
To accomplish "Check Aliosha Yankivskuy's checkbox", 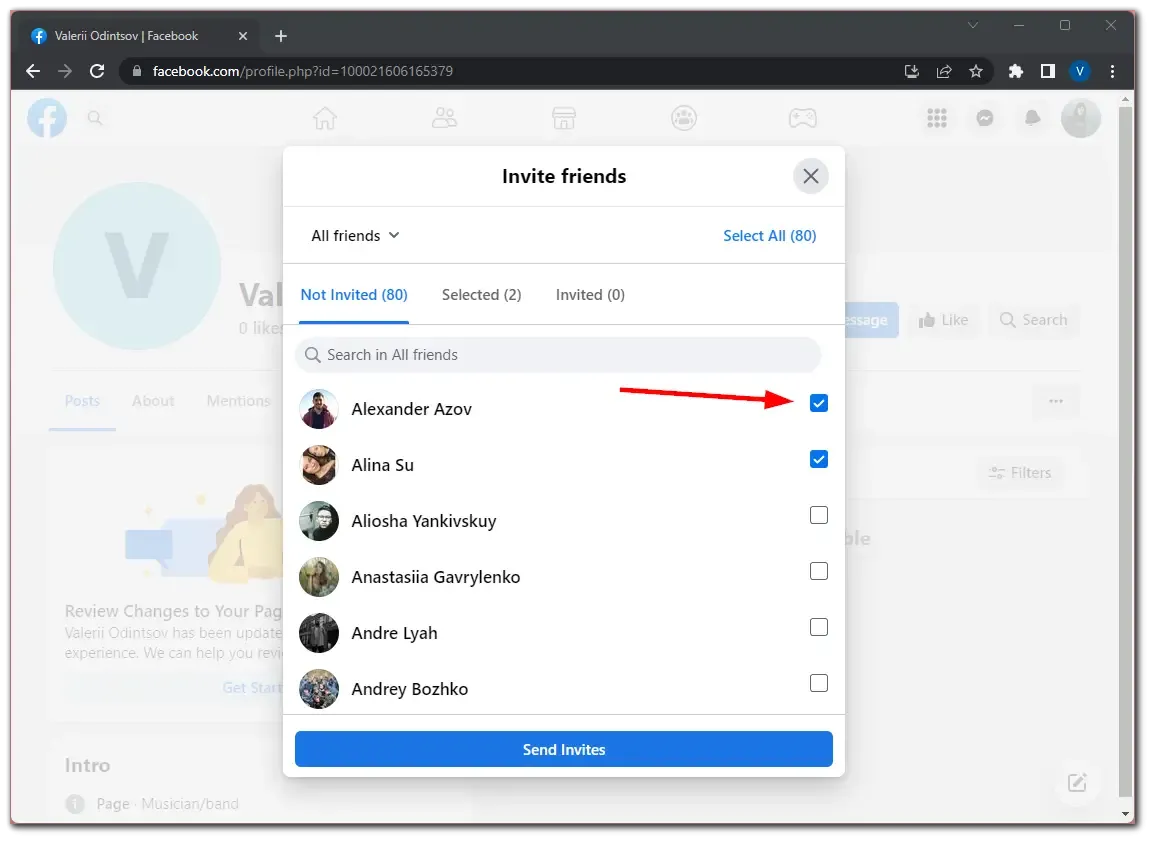I will (x=818, y=515).
